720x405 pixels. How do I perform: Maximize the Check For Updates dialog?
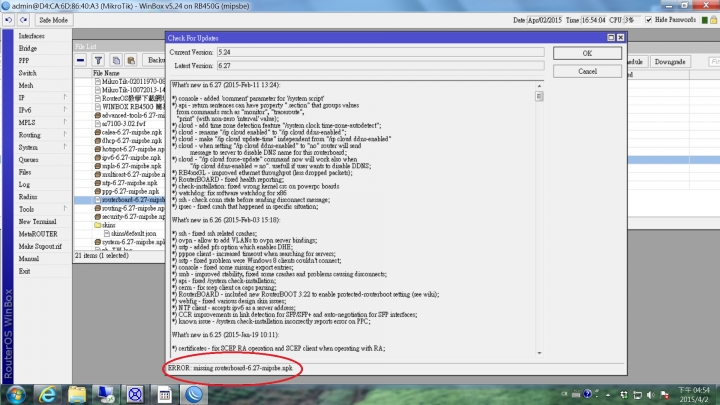611,38
